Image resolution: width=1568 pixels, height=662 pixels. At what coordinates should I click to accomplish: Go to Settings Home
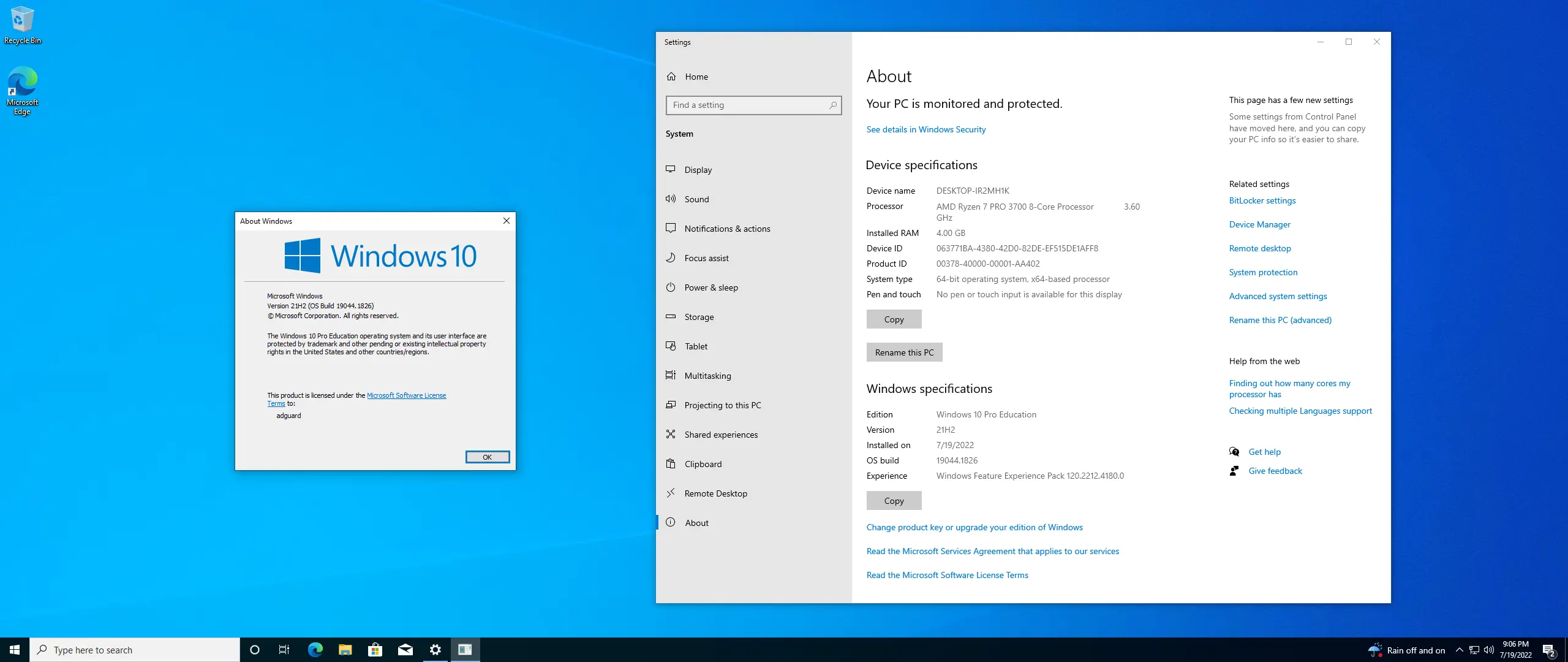tap(696, 76)
